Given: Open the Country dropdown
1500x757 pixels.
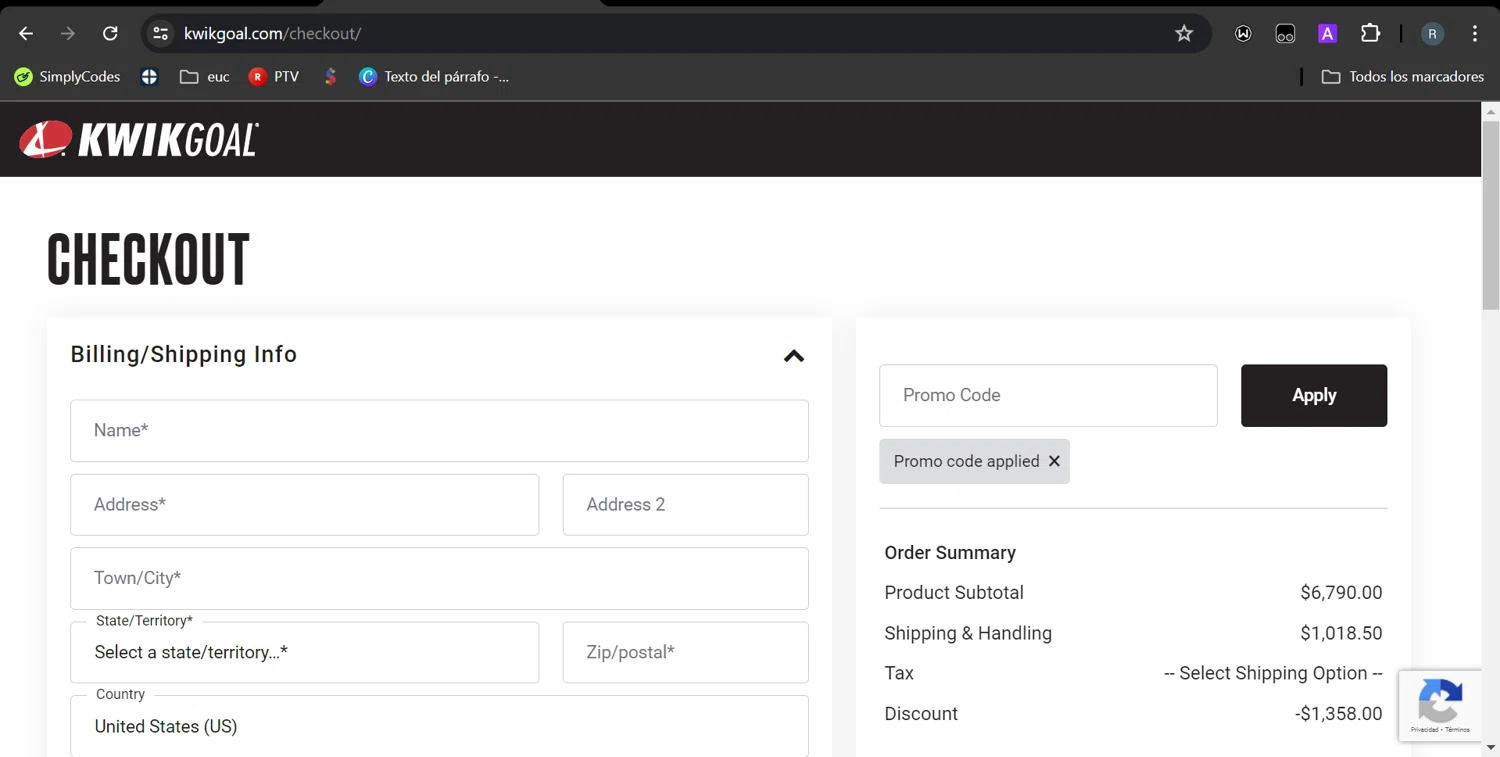Looking at the screenshot, I should (x=439, y=726).
